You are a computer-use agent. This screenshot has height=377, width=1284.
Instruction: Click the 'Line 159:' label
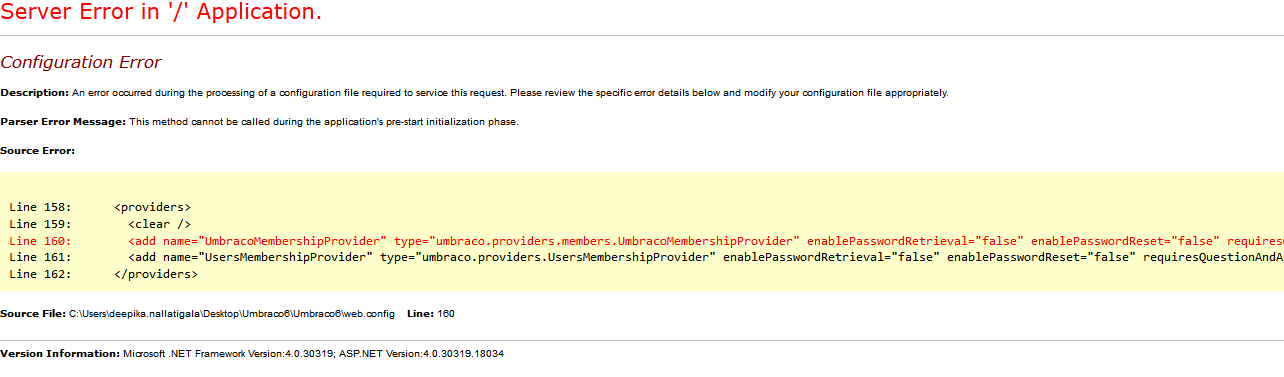click(40, 224)
